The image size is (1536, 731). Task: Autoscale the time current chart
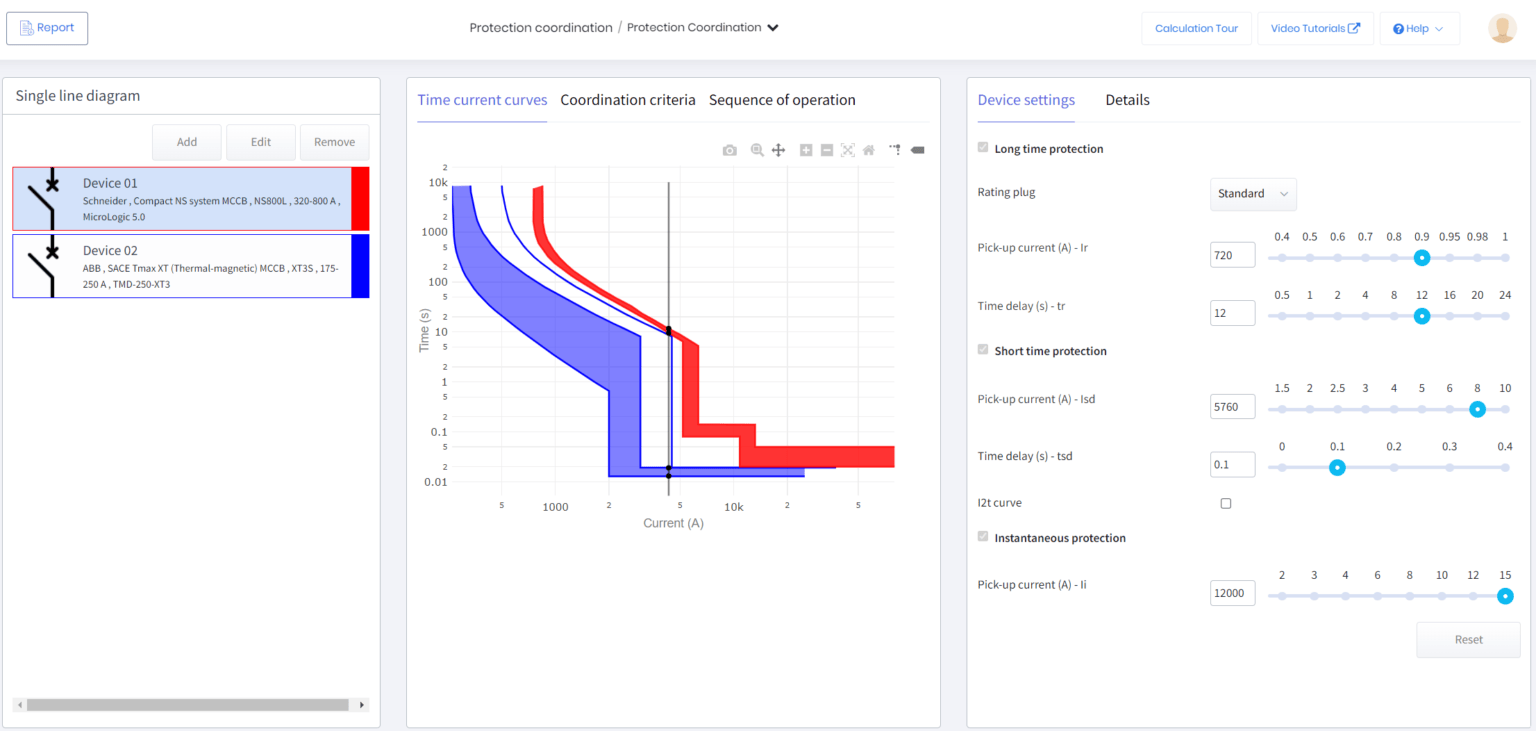tap(847, 149)
